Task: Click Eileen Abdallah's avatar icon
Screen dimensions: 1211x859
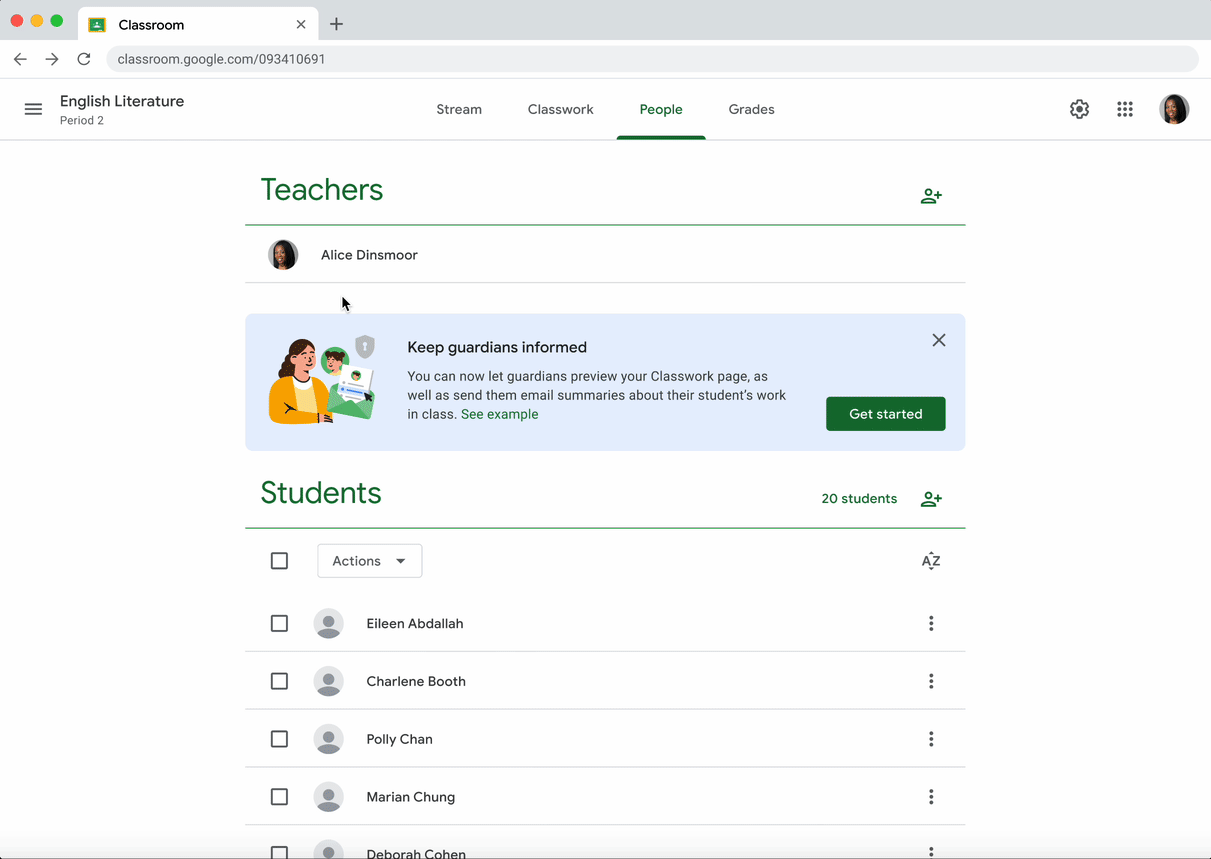Action: [328, 623]
